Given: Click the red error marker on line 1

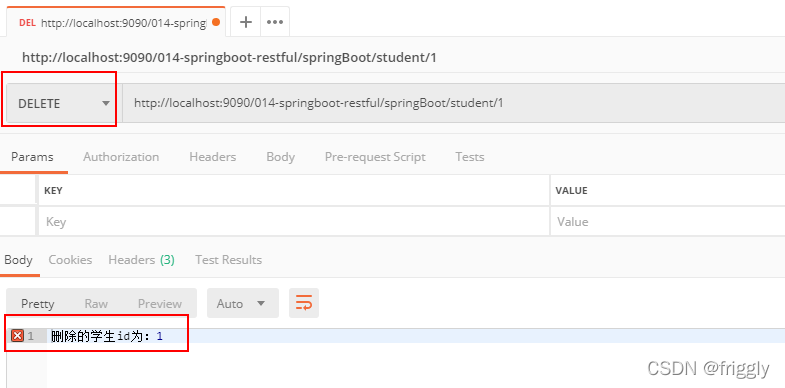Looking at the screenshot, I should [18, 336].
